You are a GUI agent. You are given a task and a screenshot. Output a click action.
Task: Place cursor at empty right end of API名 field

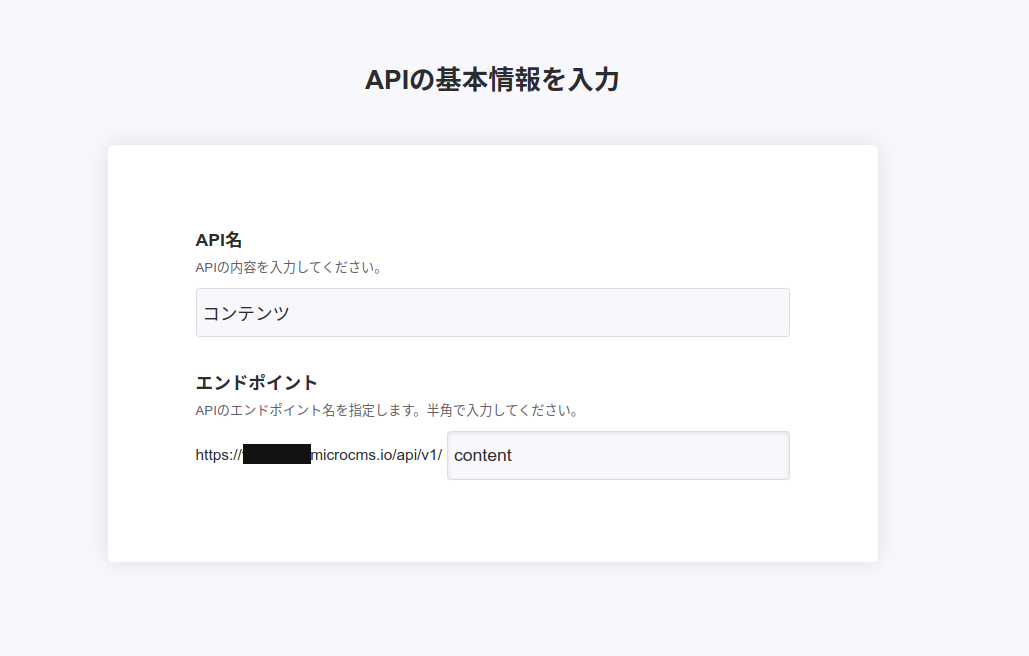(700, 313)
